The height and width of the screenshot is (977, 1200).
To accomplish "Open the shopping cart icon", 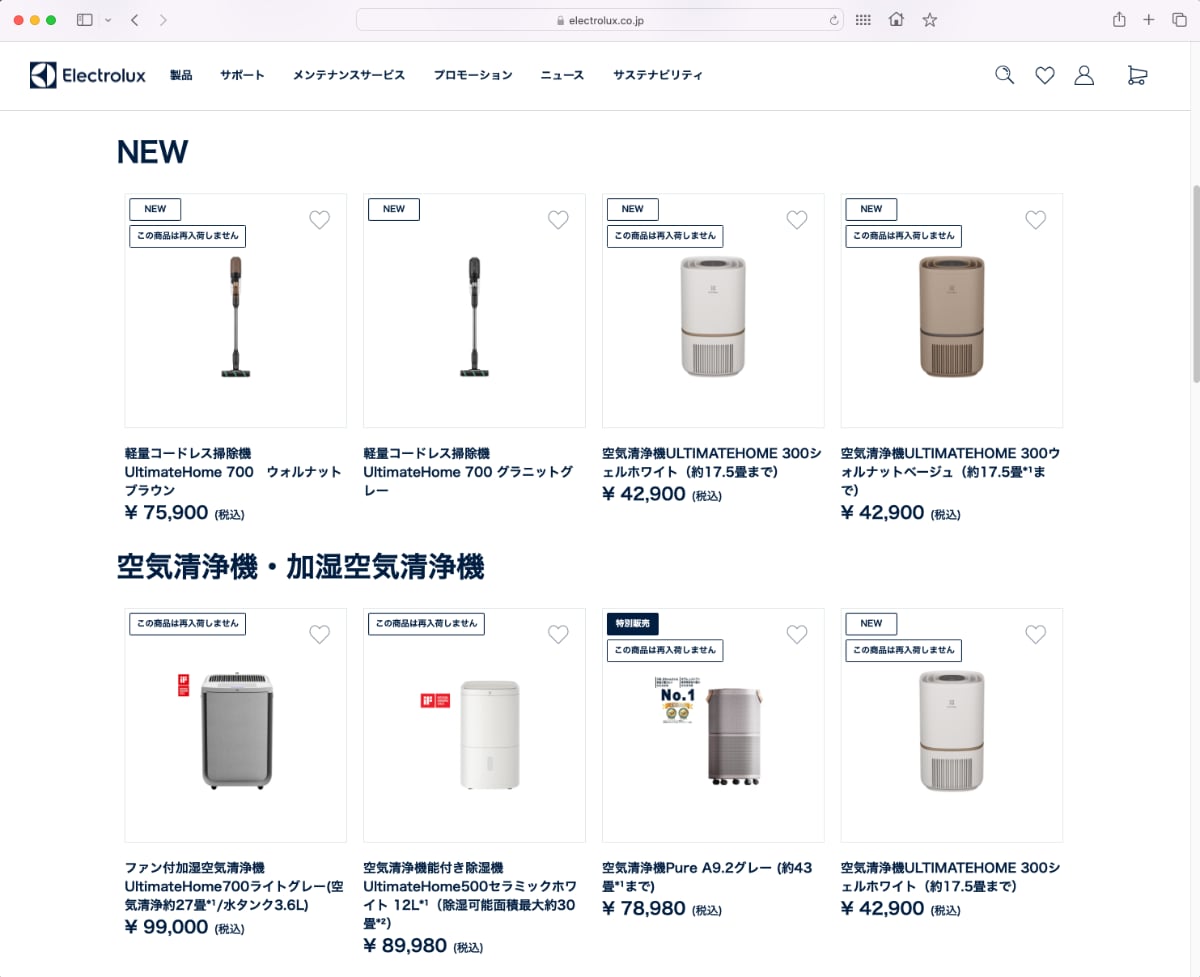I will coord(1136,75).
